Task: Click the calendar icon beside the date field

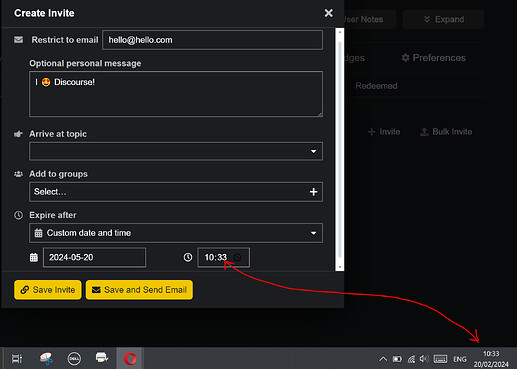Action: click(34, 257)
